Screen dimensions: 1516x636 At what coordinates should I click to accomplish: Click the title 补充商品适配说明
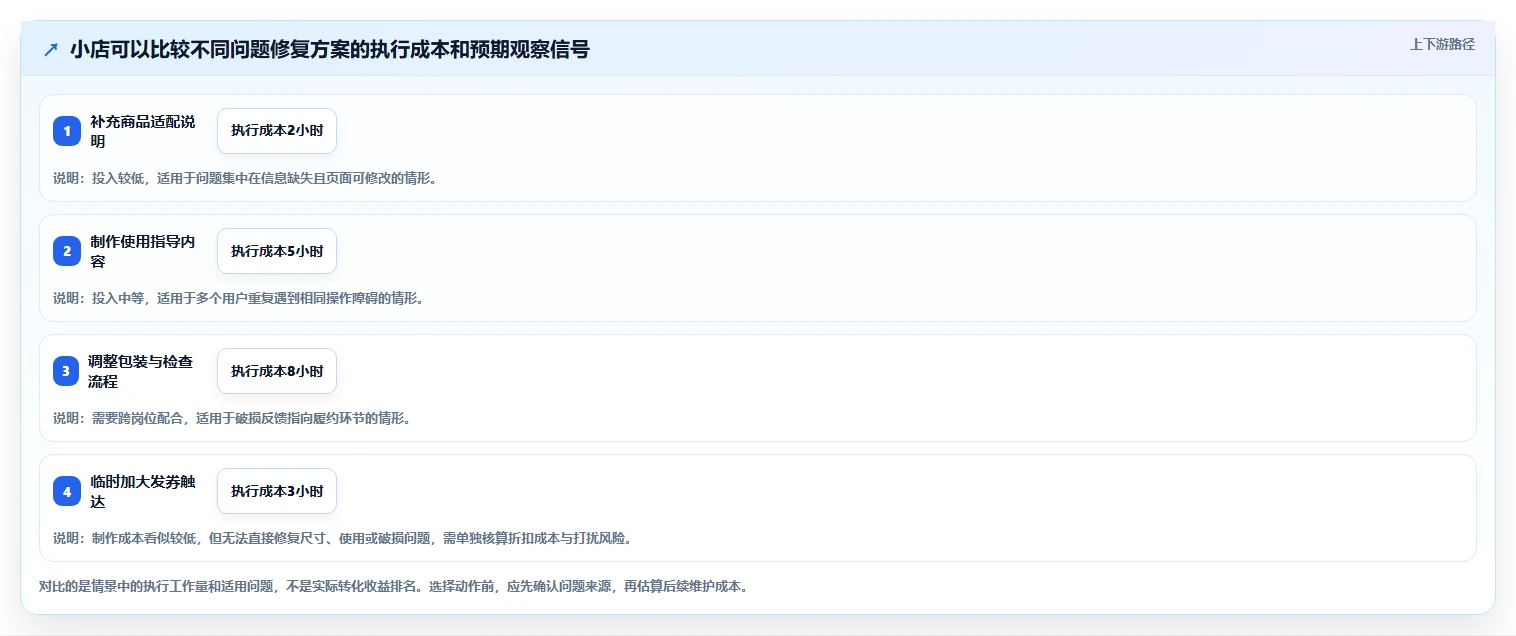tap(143, 131)
